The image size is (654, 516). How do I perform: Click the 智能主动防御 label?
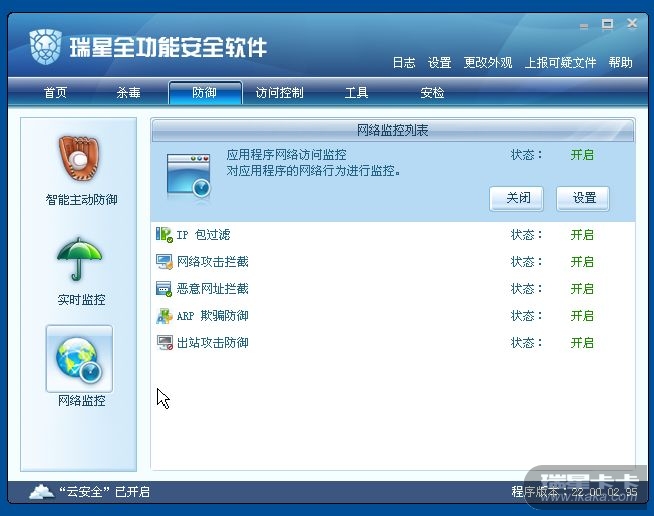[81, 199]
